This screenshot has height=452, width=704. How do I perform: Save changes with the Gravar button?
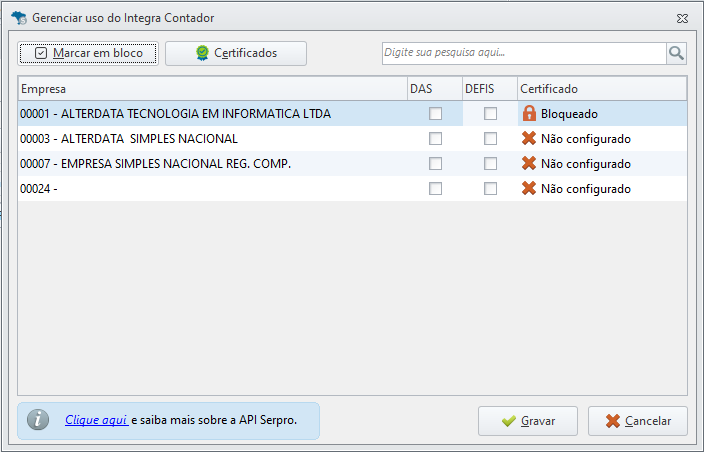click(528, 421)
